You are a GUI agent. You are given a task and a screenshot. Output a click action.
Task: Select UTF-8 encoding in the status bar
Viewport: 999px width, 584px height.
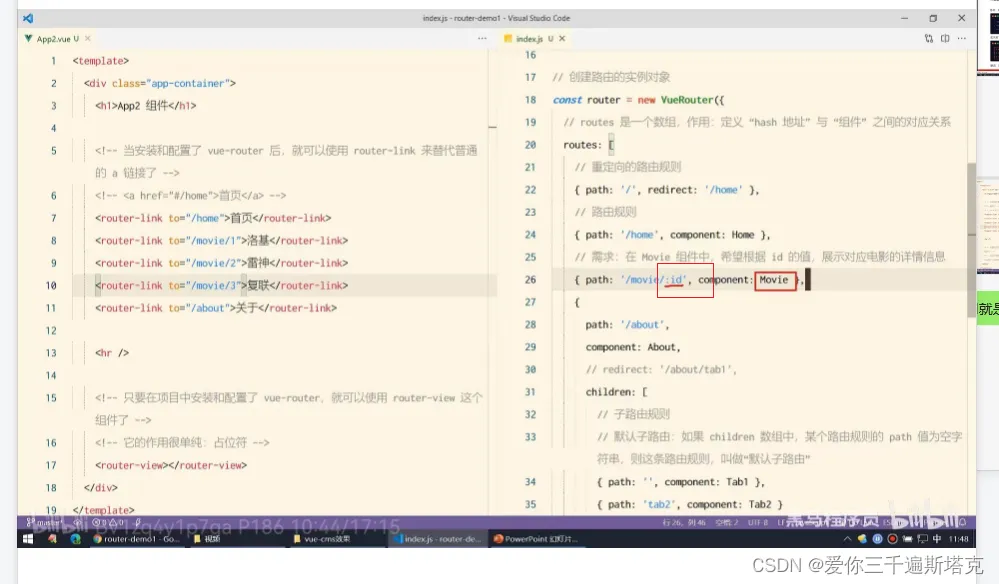(x=758, y=522)
